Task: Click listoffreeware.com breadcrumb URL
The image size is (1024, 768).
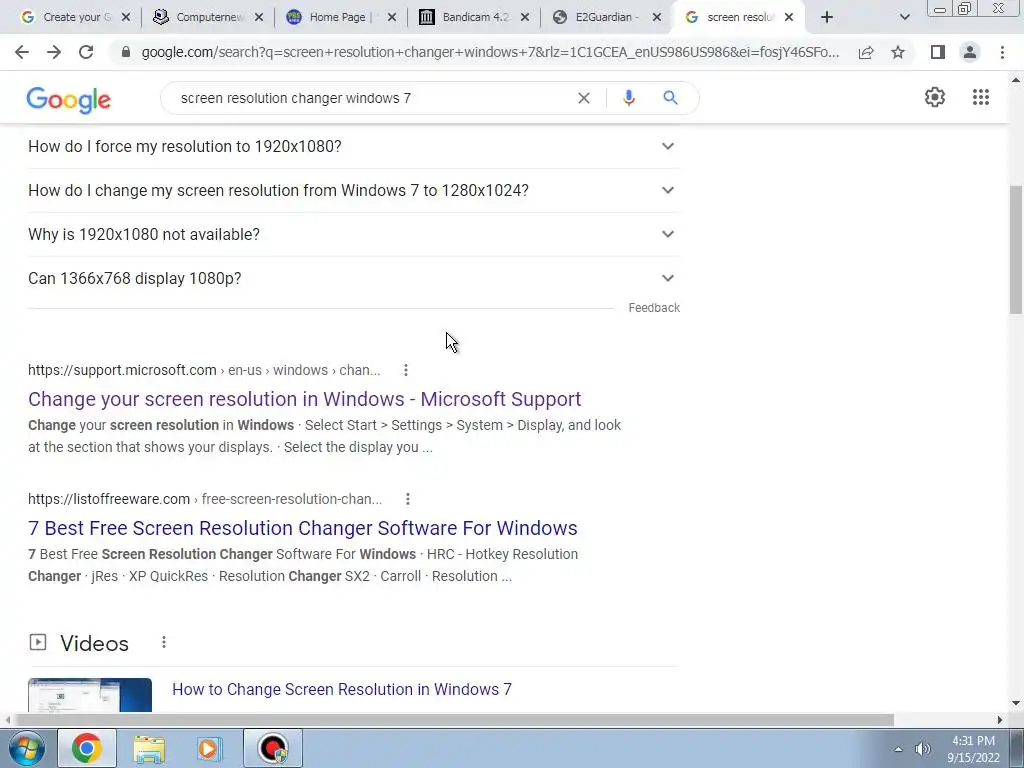Action: tap(205, 499)
